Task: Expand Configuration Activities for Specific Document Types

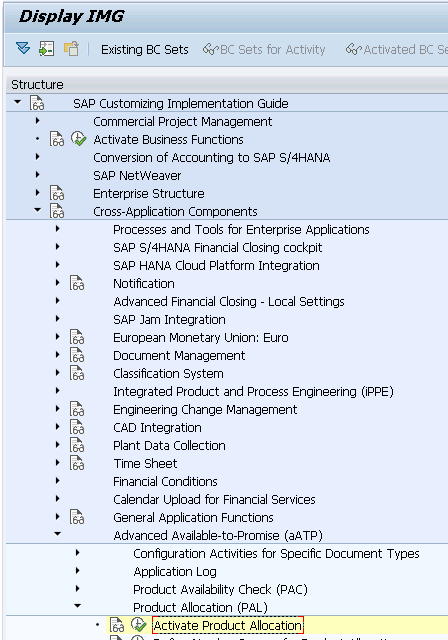Action: 78,553
